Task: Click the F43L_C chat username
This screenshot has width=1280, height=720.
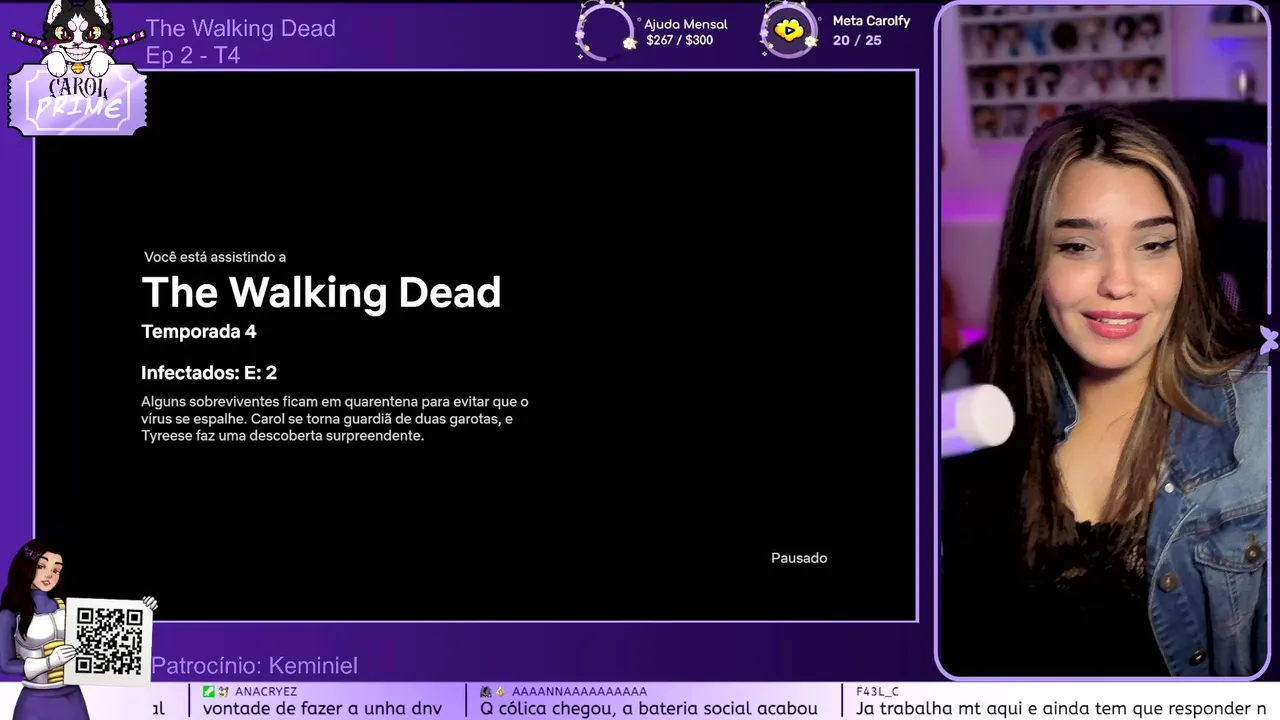Action: (878, 691)
